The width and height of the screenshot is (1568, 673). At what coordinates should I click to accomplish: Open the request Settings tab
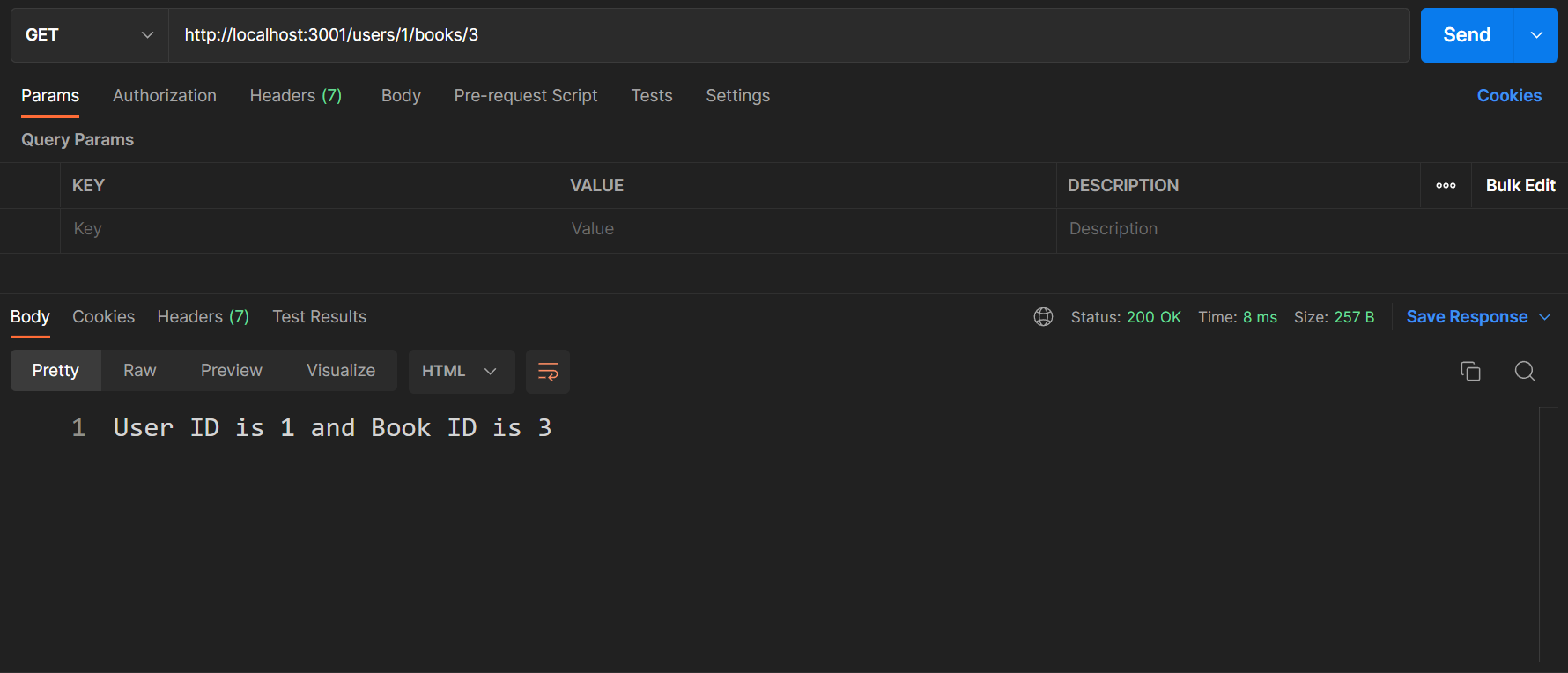point(738,95)
